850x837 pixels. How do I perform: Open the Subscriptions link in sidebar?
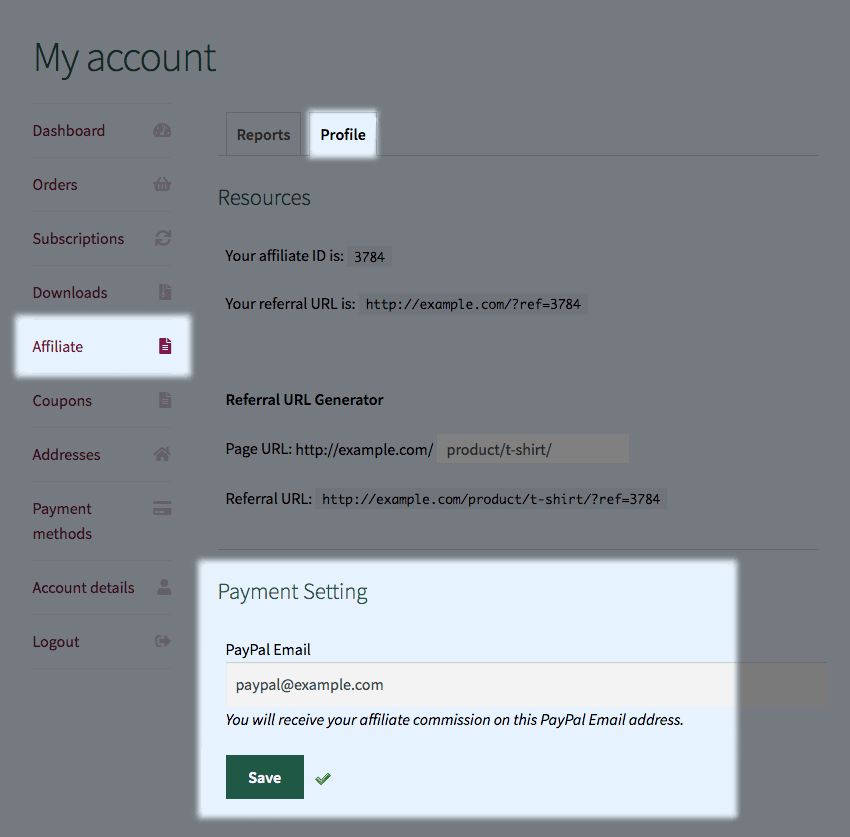click(x=78, y=239)
